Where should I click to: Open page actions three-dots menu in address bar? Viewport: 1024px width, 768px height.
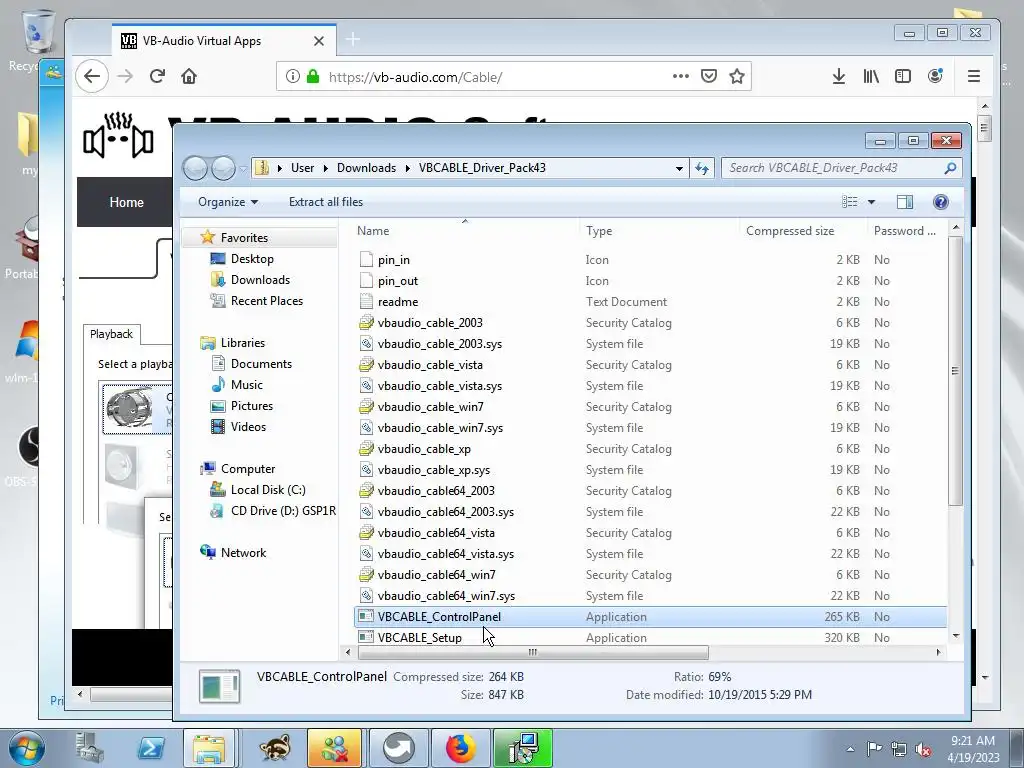click(680, 76)
